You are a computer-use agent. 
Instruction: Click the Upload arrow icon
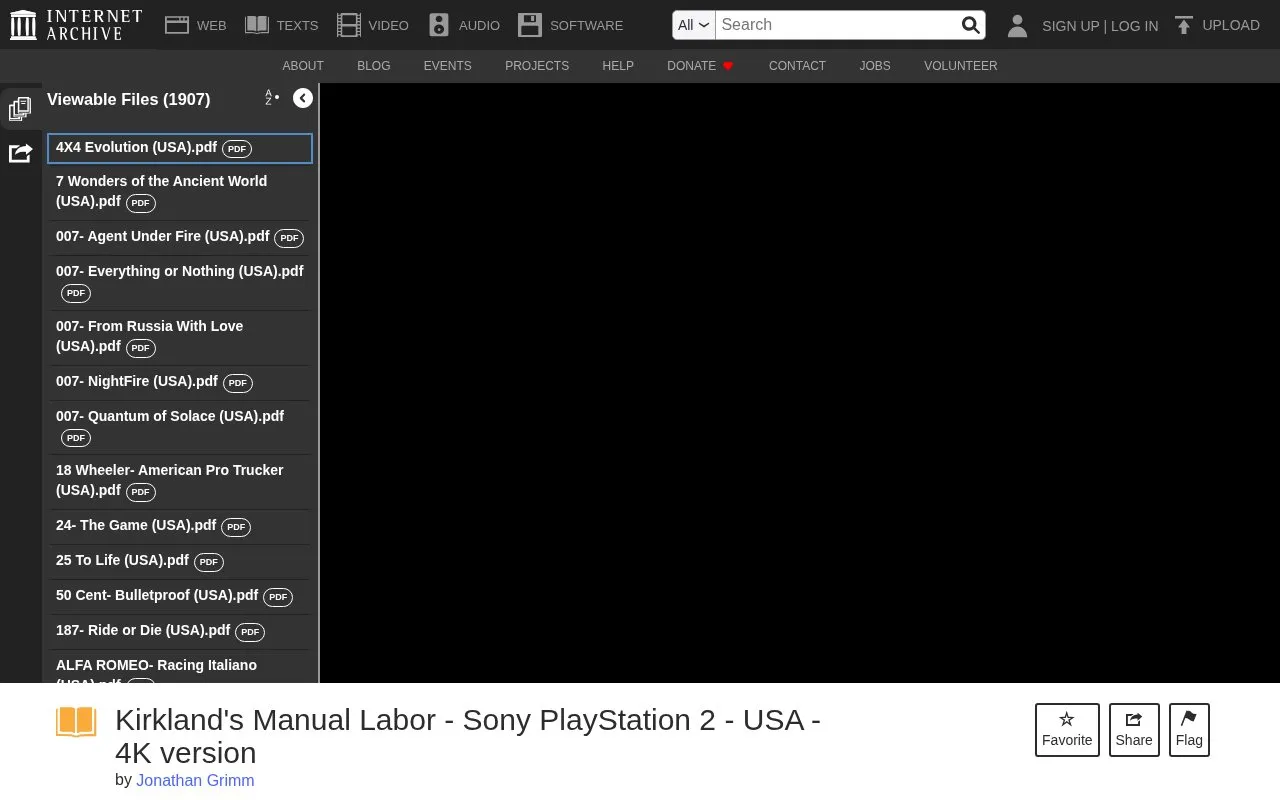click(x=1184, y=25)
